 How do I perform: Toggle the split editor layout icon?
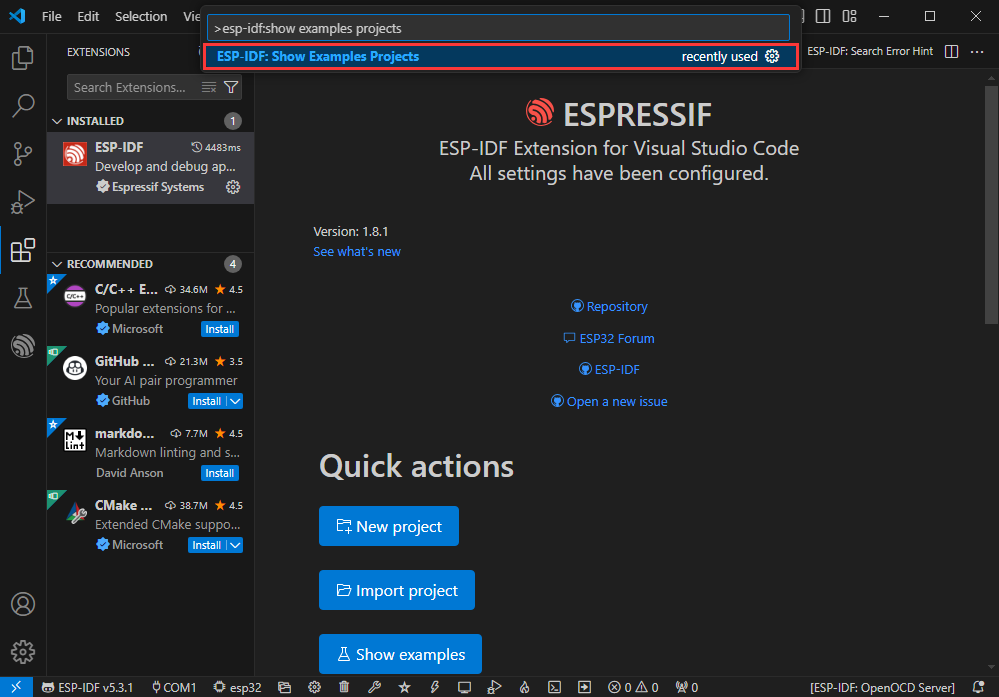[x=951, y=51]
